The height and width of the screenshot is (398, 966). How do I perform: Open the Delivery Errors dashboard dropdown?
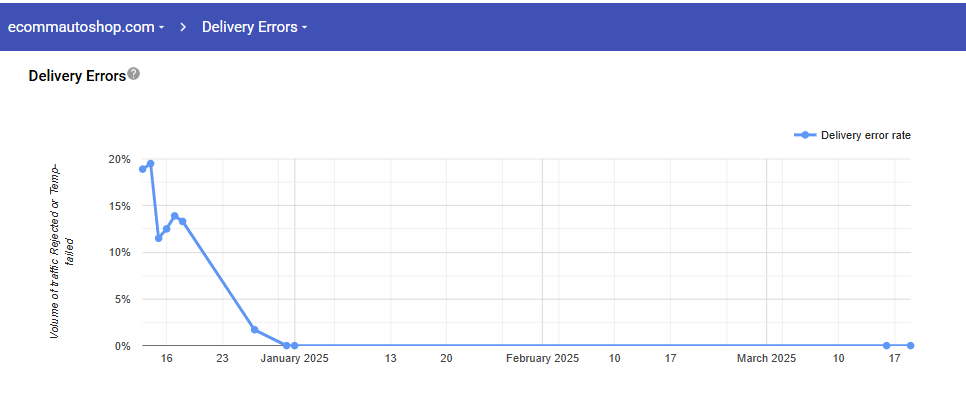tap(254, 28)
